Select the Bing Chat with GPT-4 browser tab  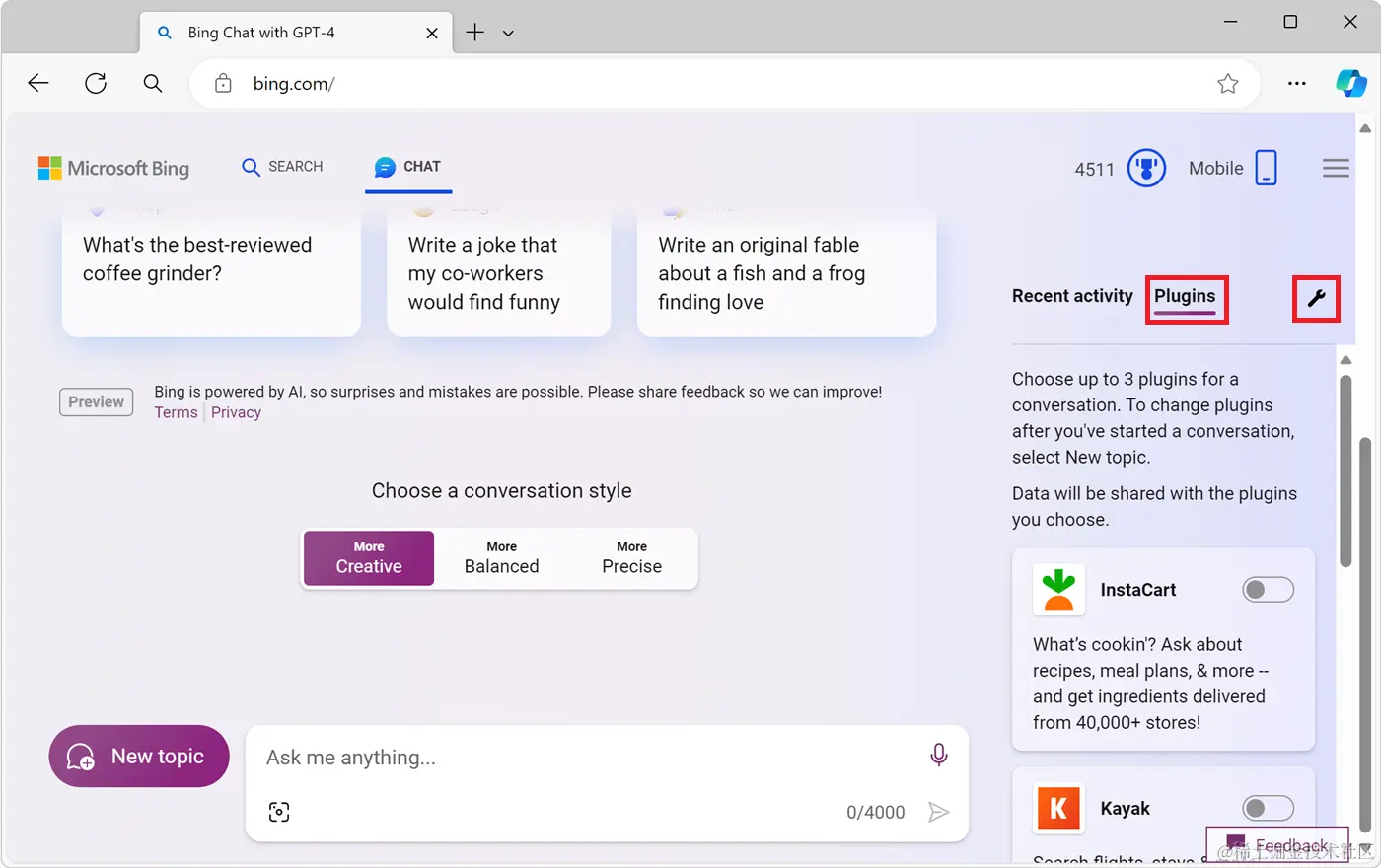[x=296, y=33]
